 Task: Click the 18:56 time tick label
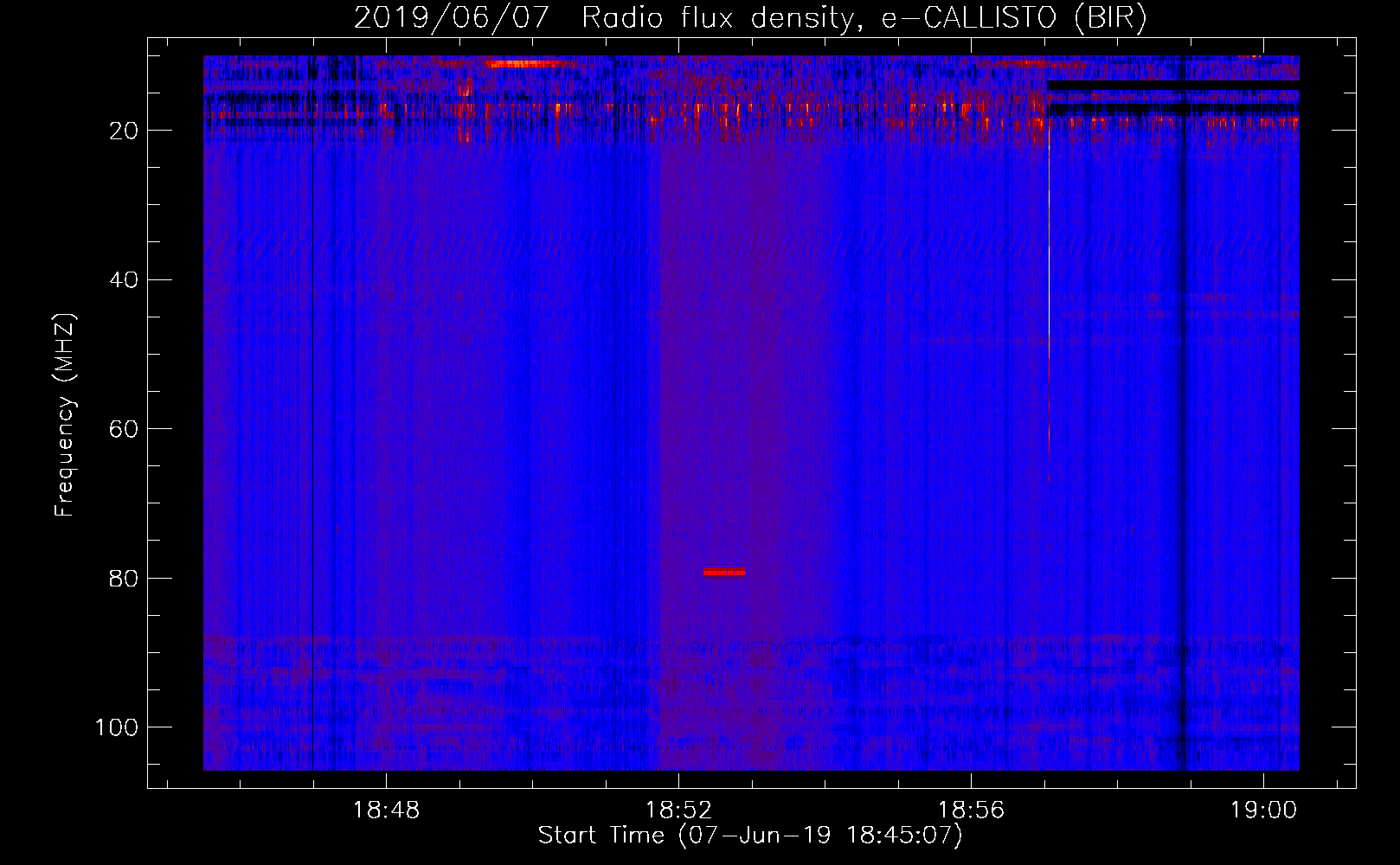click(x=971, y=811)
